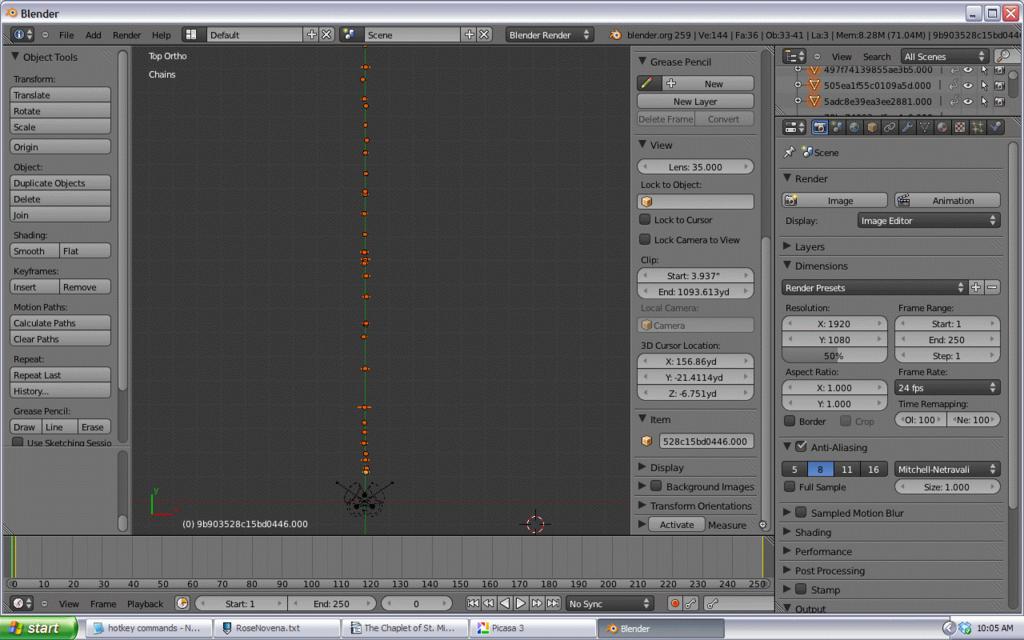This screenshot has height=640, width=1024.
Task: Open the No Sync playback dropdown
Action: tap(609, 603)
